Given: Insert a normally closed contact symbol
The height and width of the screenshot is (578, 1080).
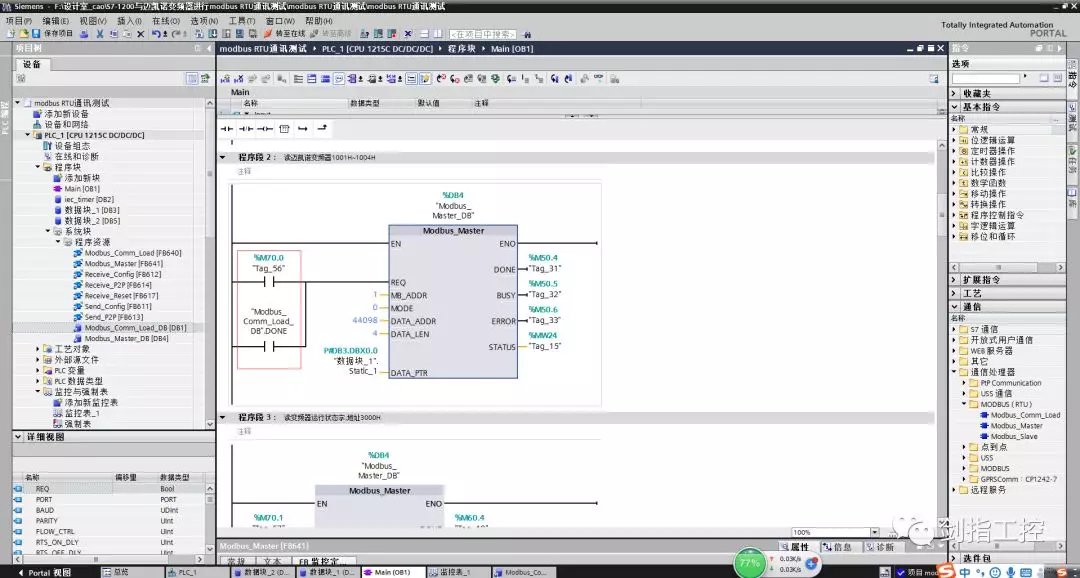Looking at the screenshot, I should pos(245,129).
